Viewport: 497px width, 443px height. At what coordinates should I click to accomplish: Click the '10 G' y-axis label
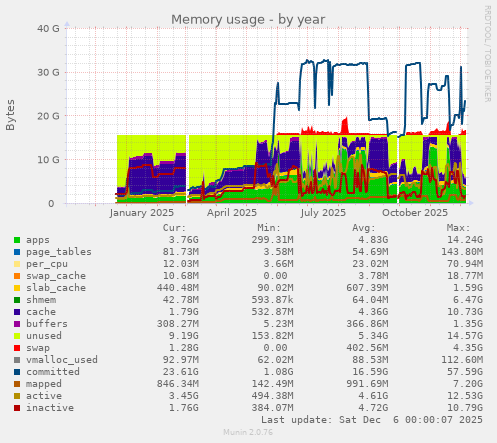point(48,160)
